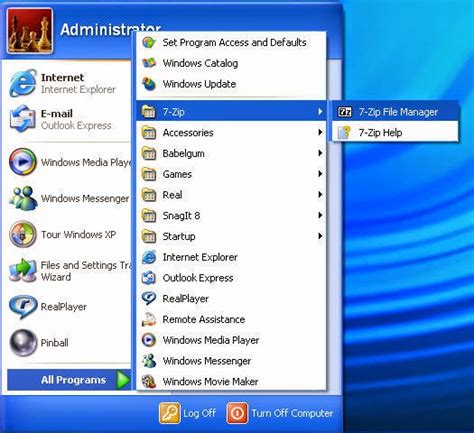This screenshot has width=474, height=433.
Task: Click the Babelgum folder label
Action: (184, 154)
